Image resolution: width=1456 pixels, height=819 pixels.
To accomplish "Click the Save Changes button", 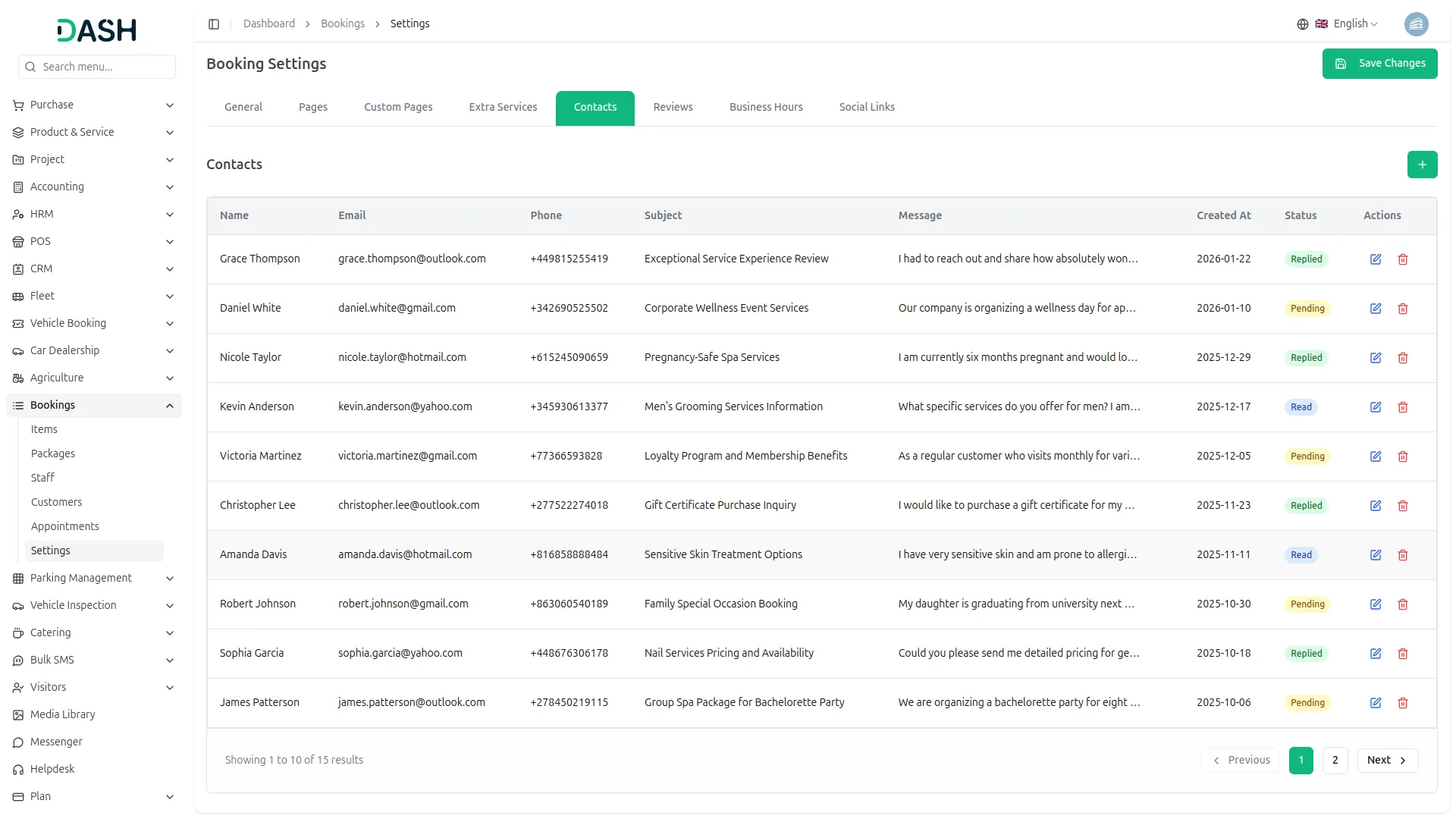I will [1379, 64].
